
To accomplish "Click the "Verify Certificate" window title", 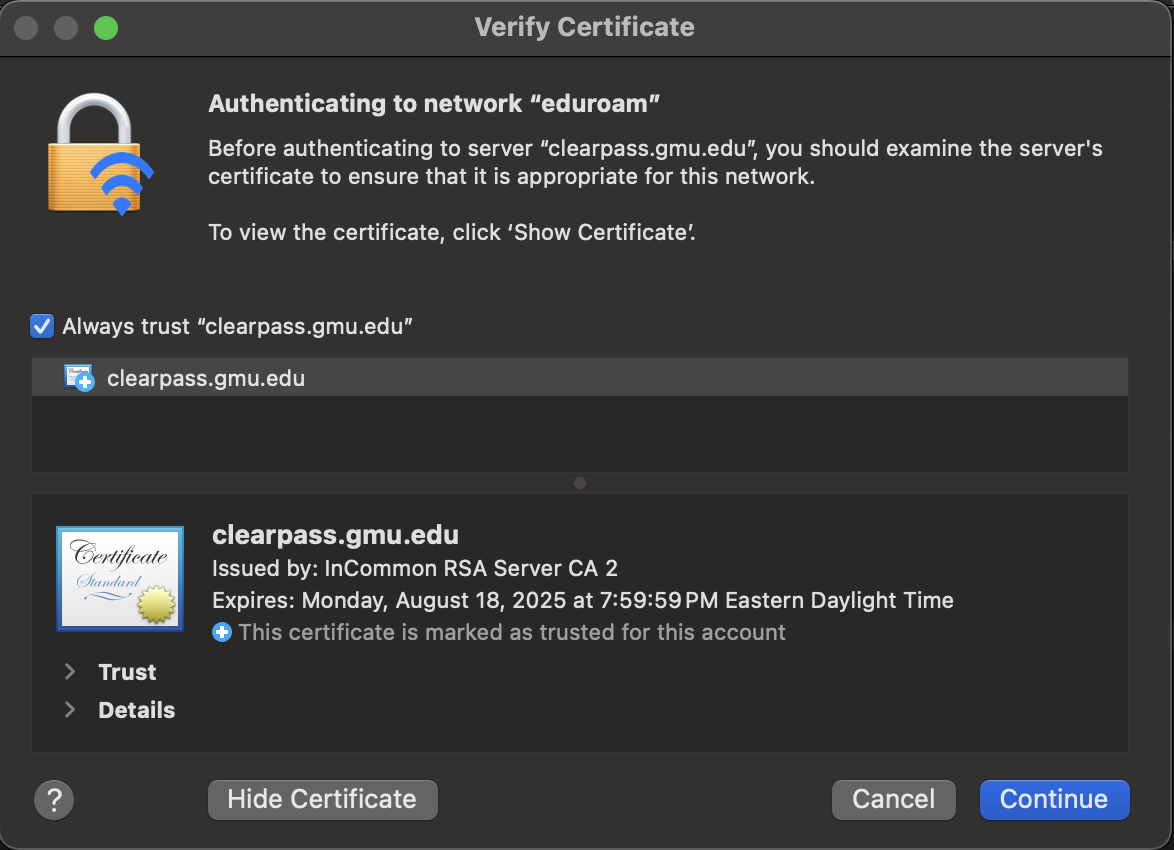I will [585, 27].
